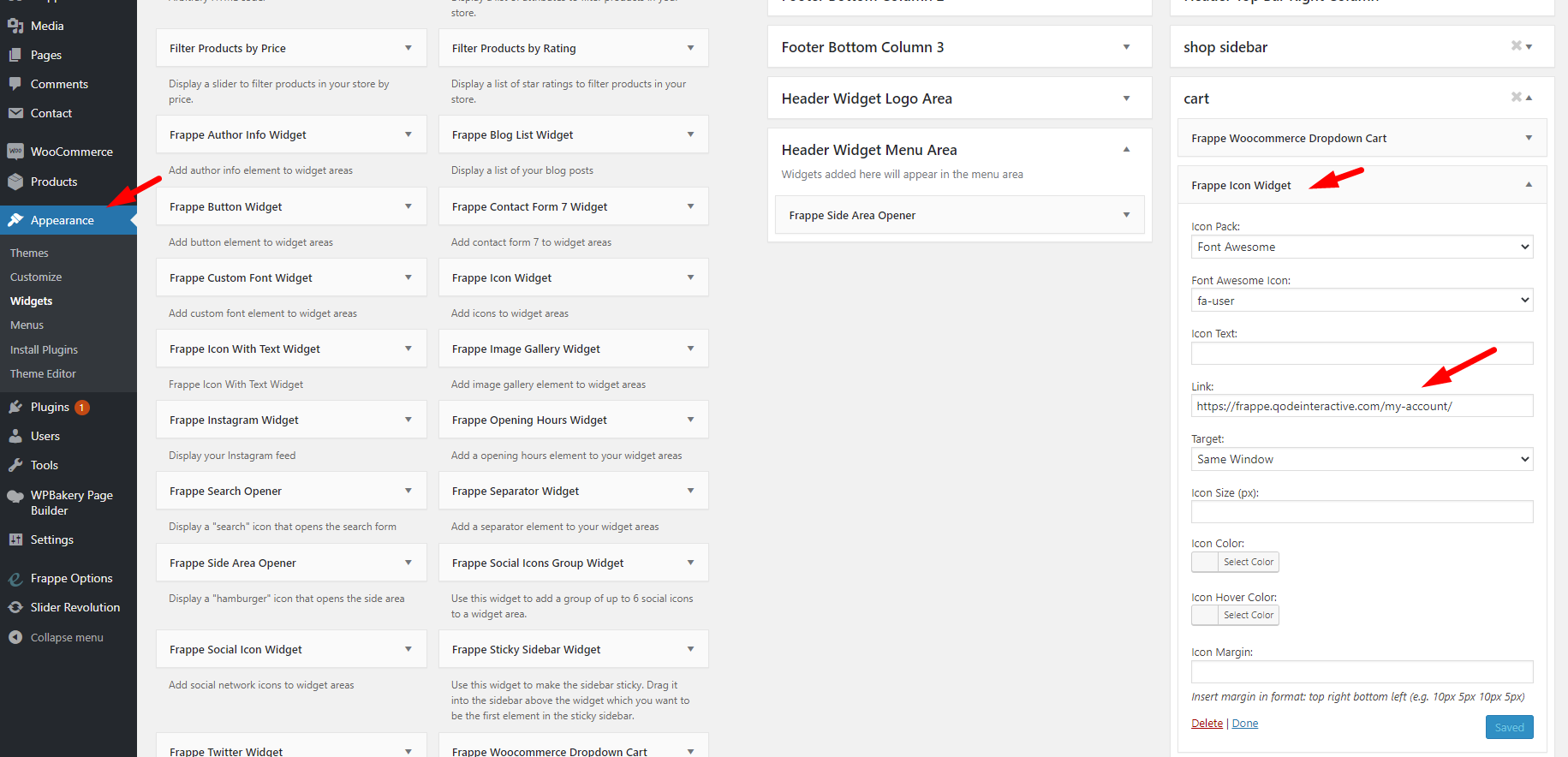Click the Link URL input field
This screenshot has height=757, width=1568.
(x=1362, y=406)
